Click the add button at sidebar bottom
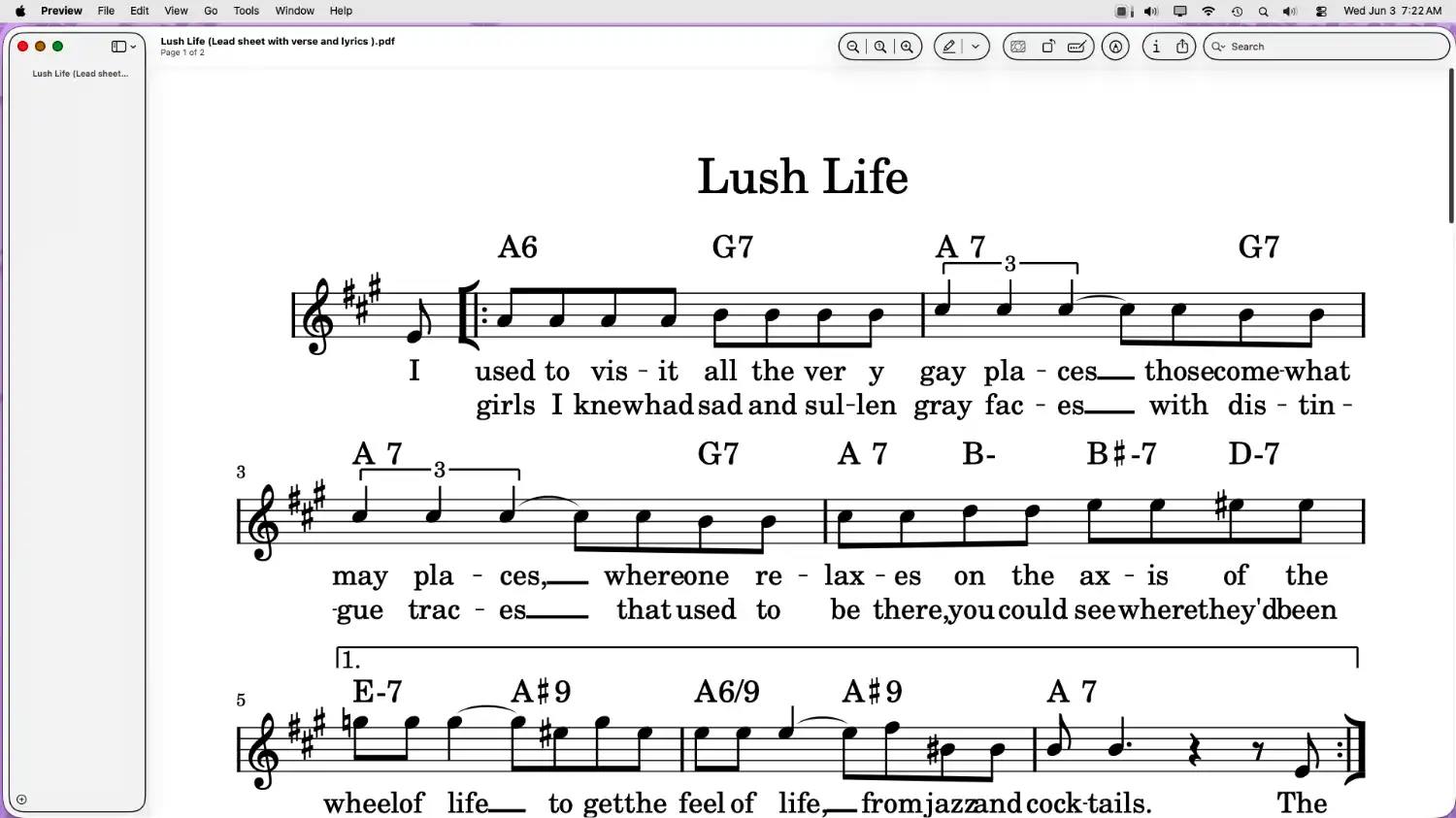The width and height of the screenshot is (1456, 818). coord(21,801)
